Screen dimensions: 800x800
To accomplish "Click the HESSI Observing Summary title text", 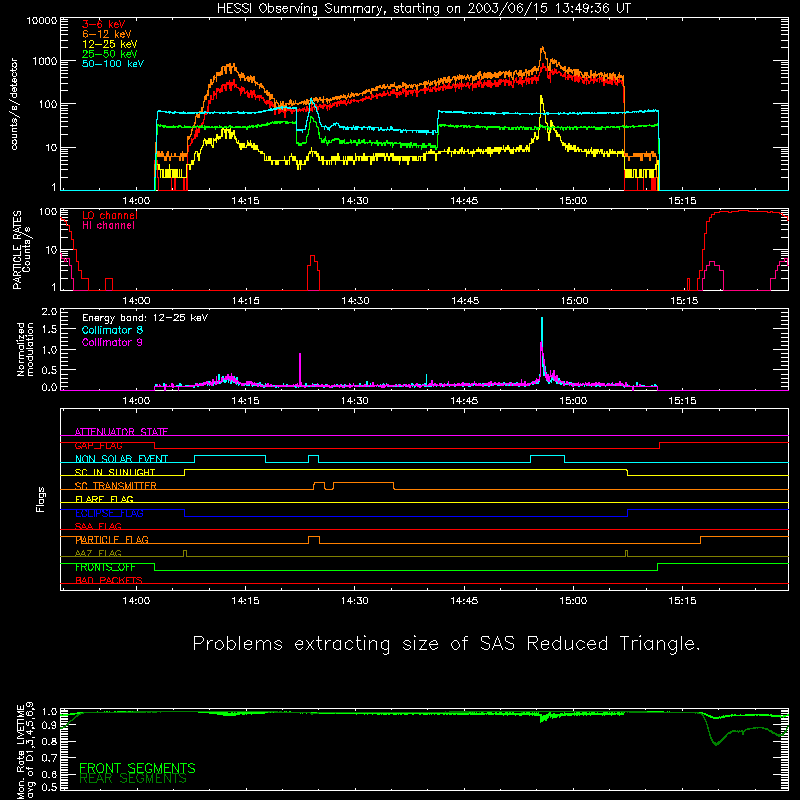I will click(423, 8).
